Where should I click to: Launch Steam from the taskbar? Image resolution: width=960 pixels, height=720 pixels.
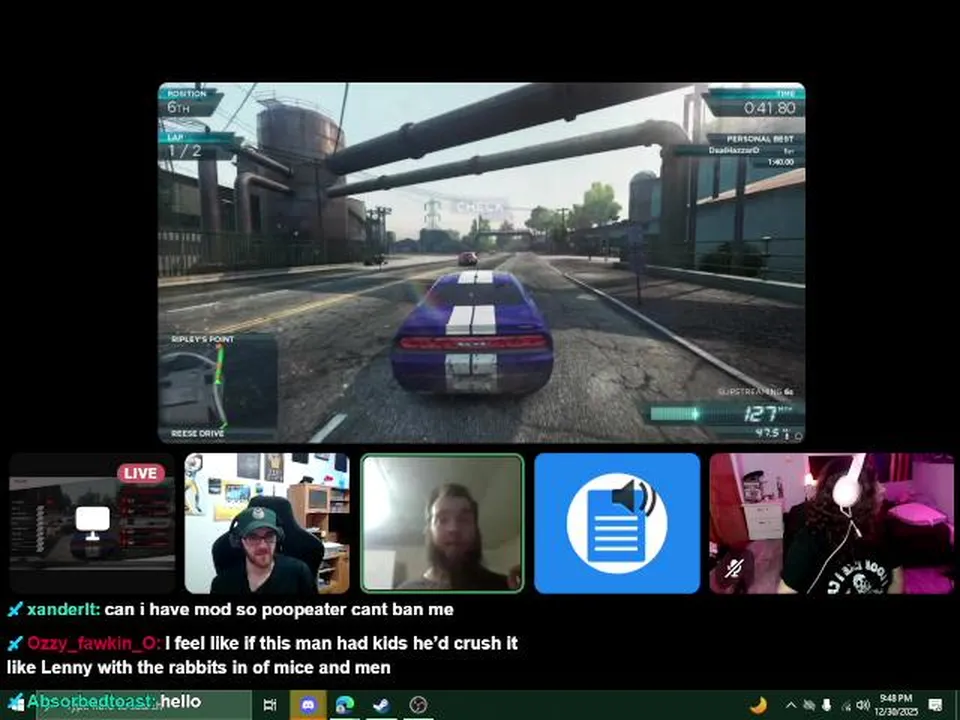tap(382, 705)
